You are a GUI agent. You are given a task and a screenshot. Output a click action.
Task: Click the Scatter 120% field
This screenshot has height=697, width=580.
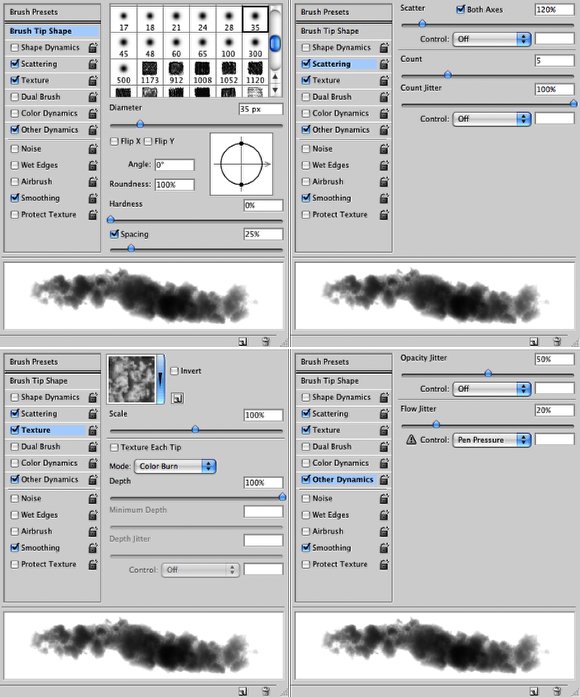[x=554, y=9]
